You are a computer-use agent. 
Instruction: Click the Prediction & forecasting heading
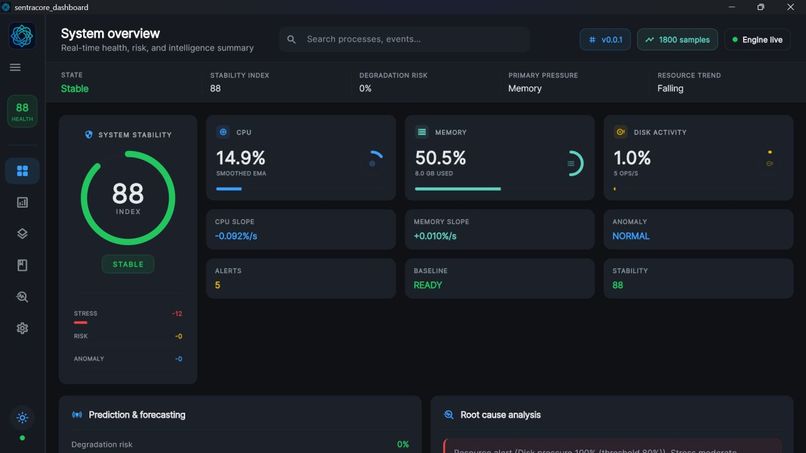pos(137,414)
